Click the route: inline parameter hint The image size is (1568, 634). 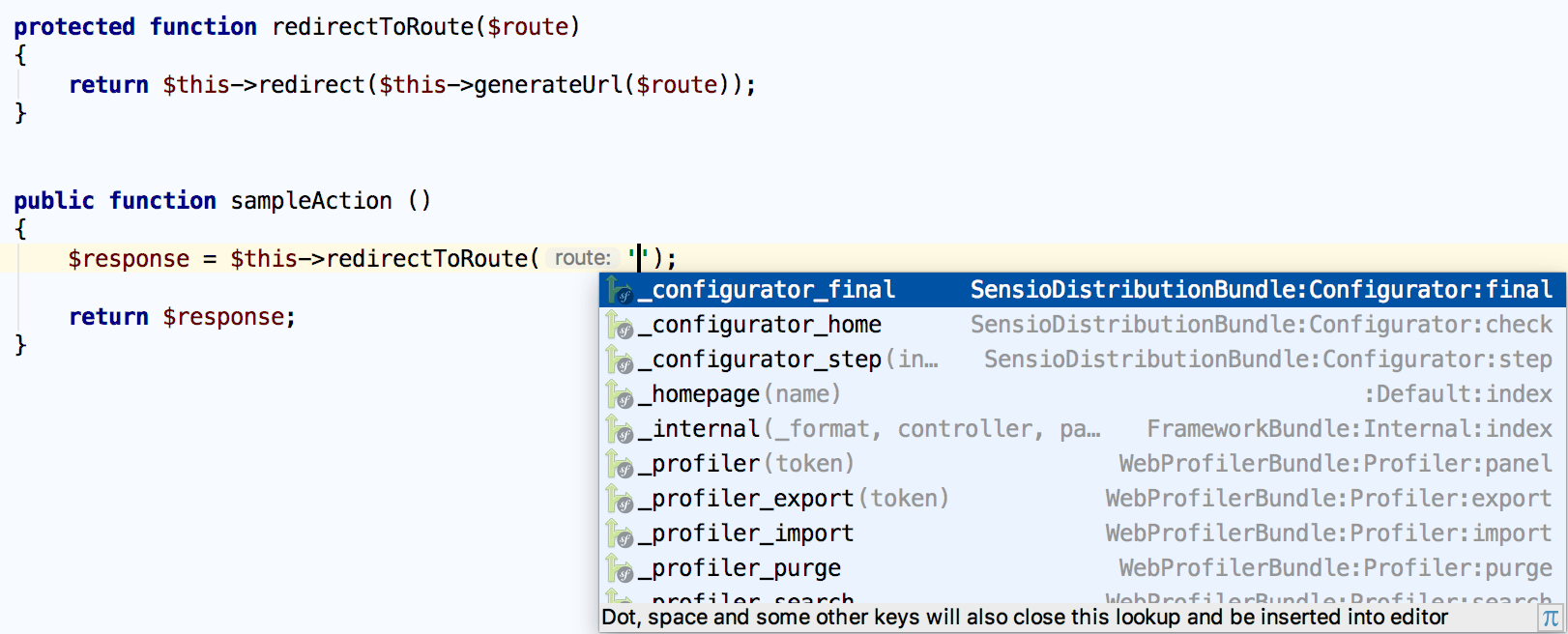point(582,257)
